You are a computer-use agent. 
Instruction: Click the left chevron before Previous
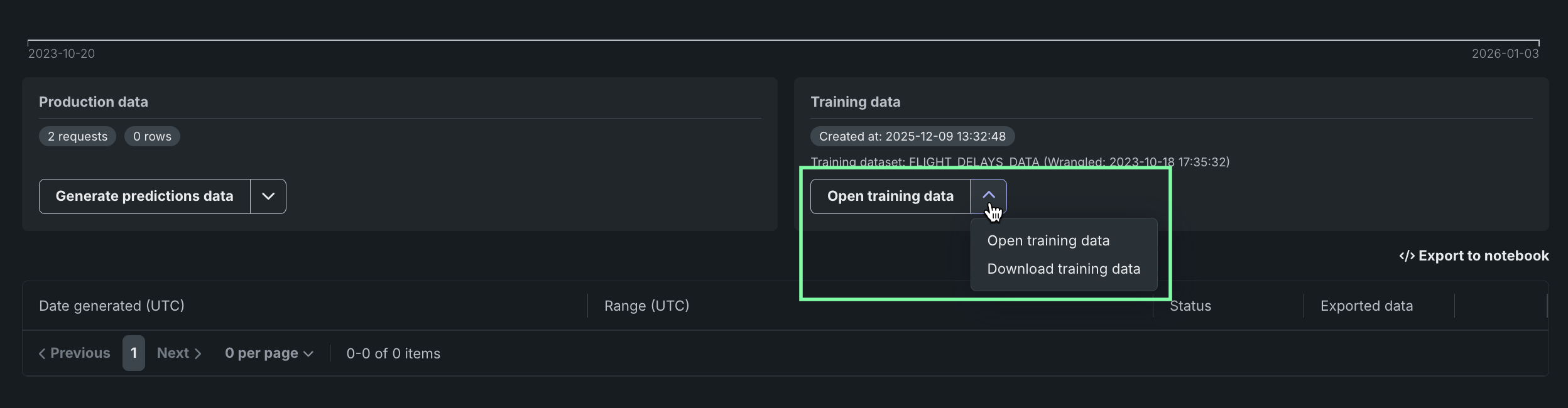click(42, 354)
